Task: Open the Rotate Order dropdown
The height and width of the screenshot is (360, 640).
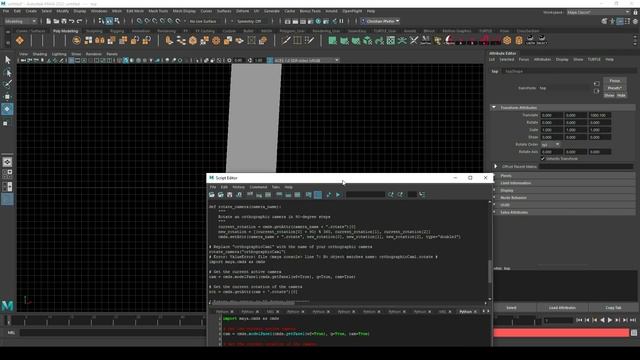Action: tap(550, 144)
